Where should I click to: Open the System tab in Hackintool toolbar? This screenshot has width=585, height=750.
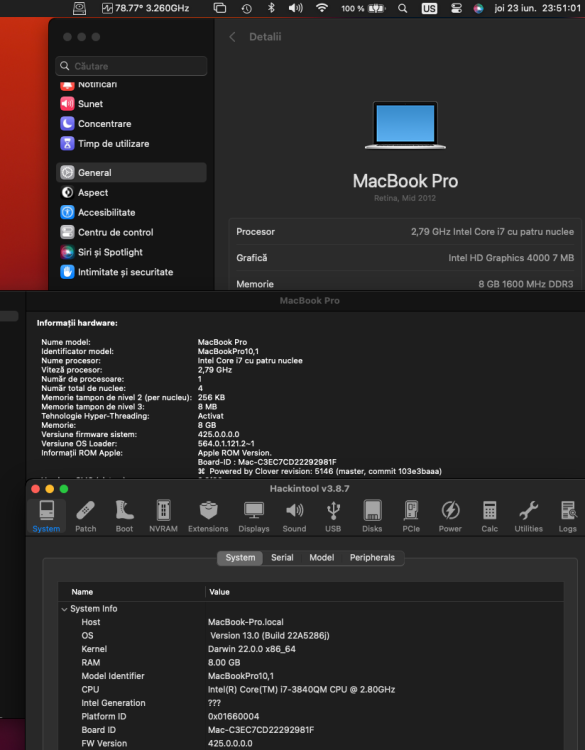pyautogui.click(x=46, y=516)
